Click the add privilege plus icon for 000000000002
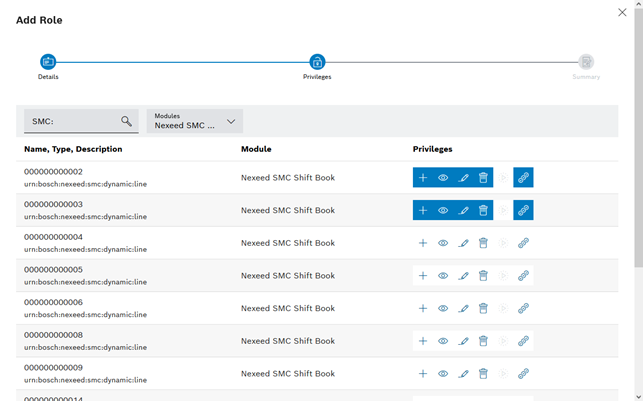 [x=423, y=178]
